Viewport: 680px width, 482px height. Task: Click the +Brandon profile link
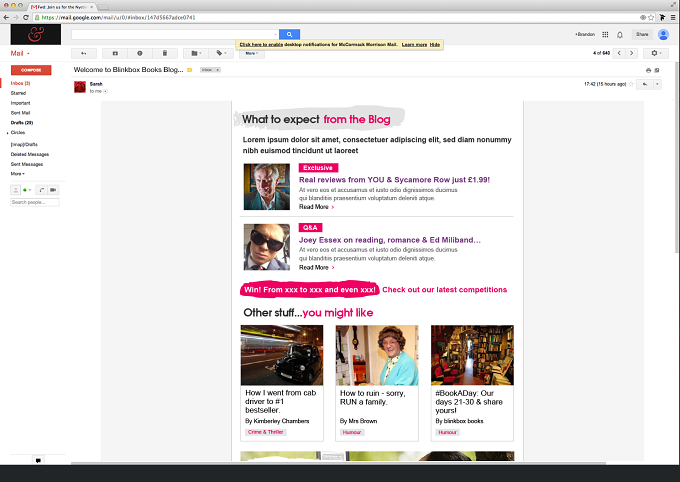pyautogui.click(x=585, y=34)
